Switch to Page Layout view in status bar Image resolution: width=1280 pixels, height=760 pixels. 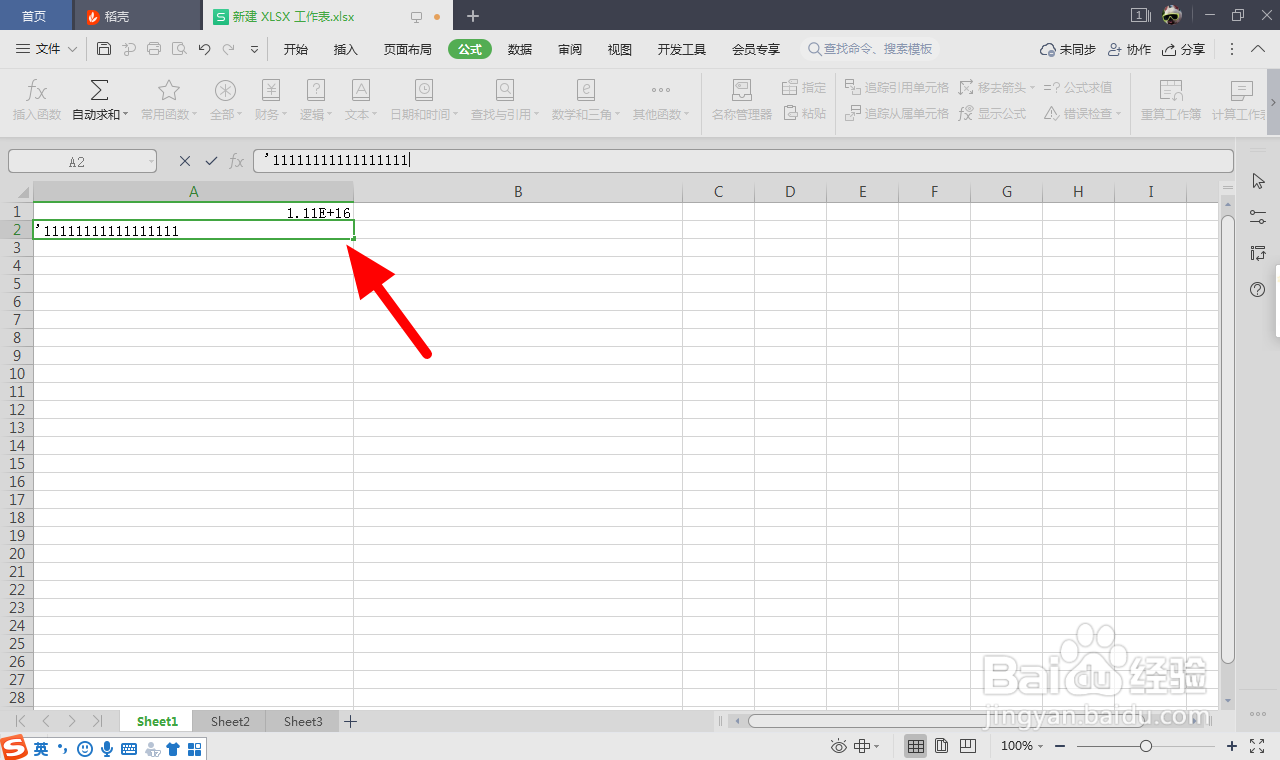point(941,746)
